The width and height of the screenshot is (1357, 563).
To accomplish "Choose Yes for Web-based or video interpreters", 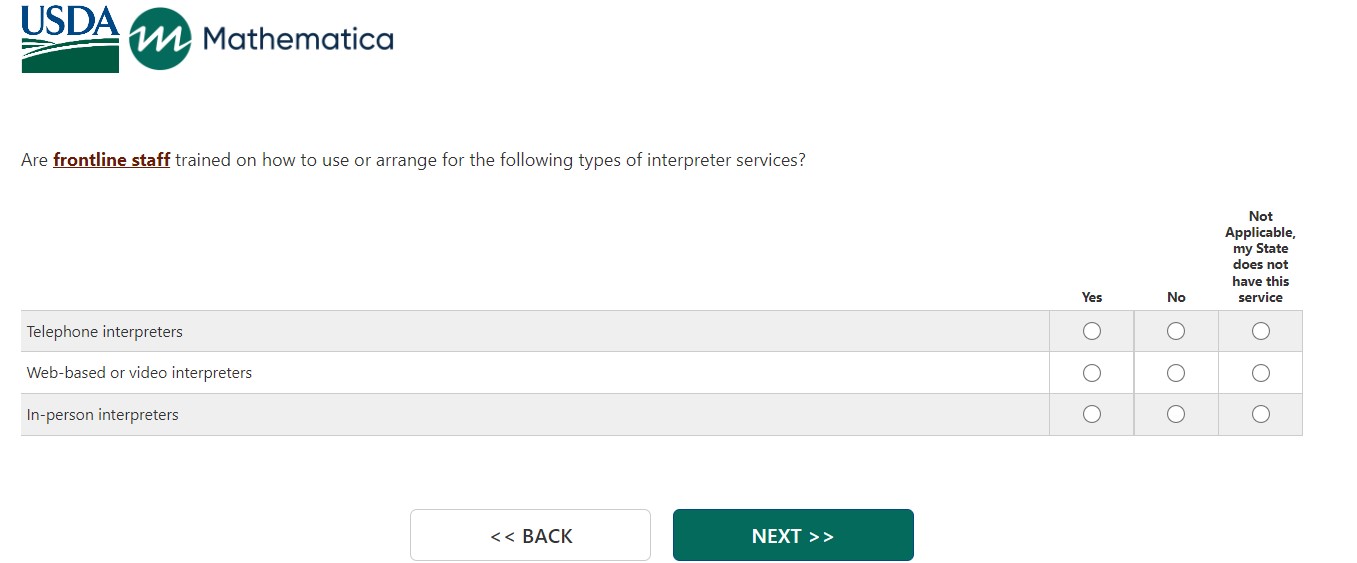I will point(1092,373).
